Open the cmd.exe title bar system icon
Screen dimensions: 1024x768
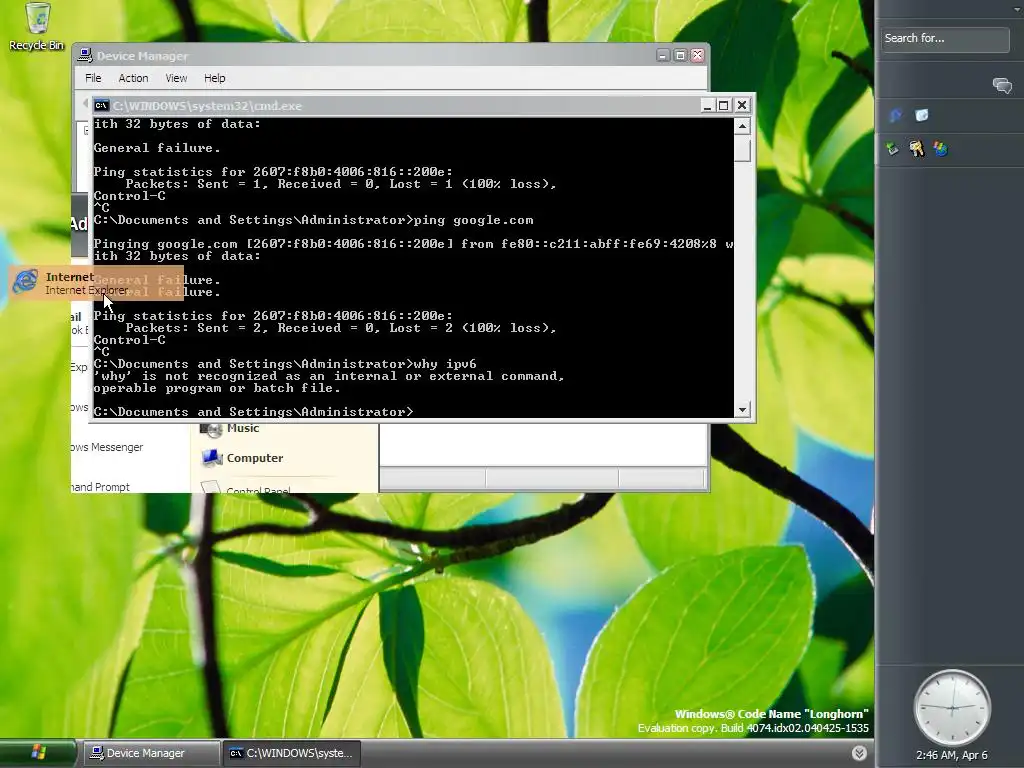101,105
